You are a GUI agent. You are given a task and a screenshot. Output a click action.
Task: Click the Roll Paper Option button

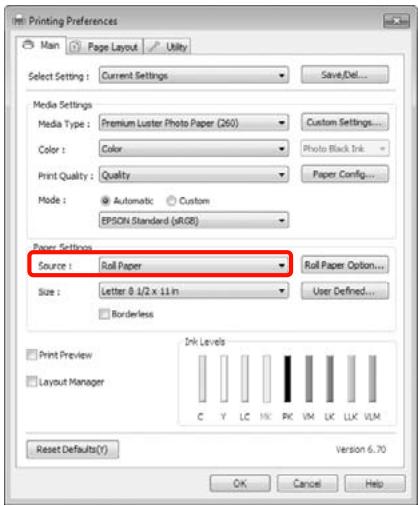coord(345,265)
